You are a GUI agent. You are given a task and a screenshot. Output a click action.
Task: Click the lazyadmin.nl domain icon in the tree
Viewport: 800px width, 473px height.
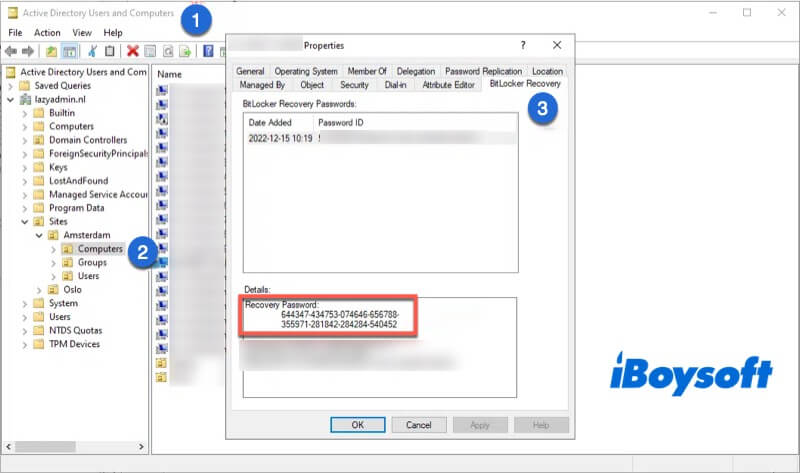(25, 99)
